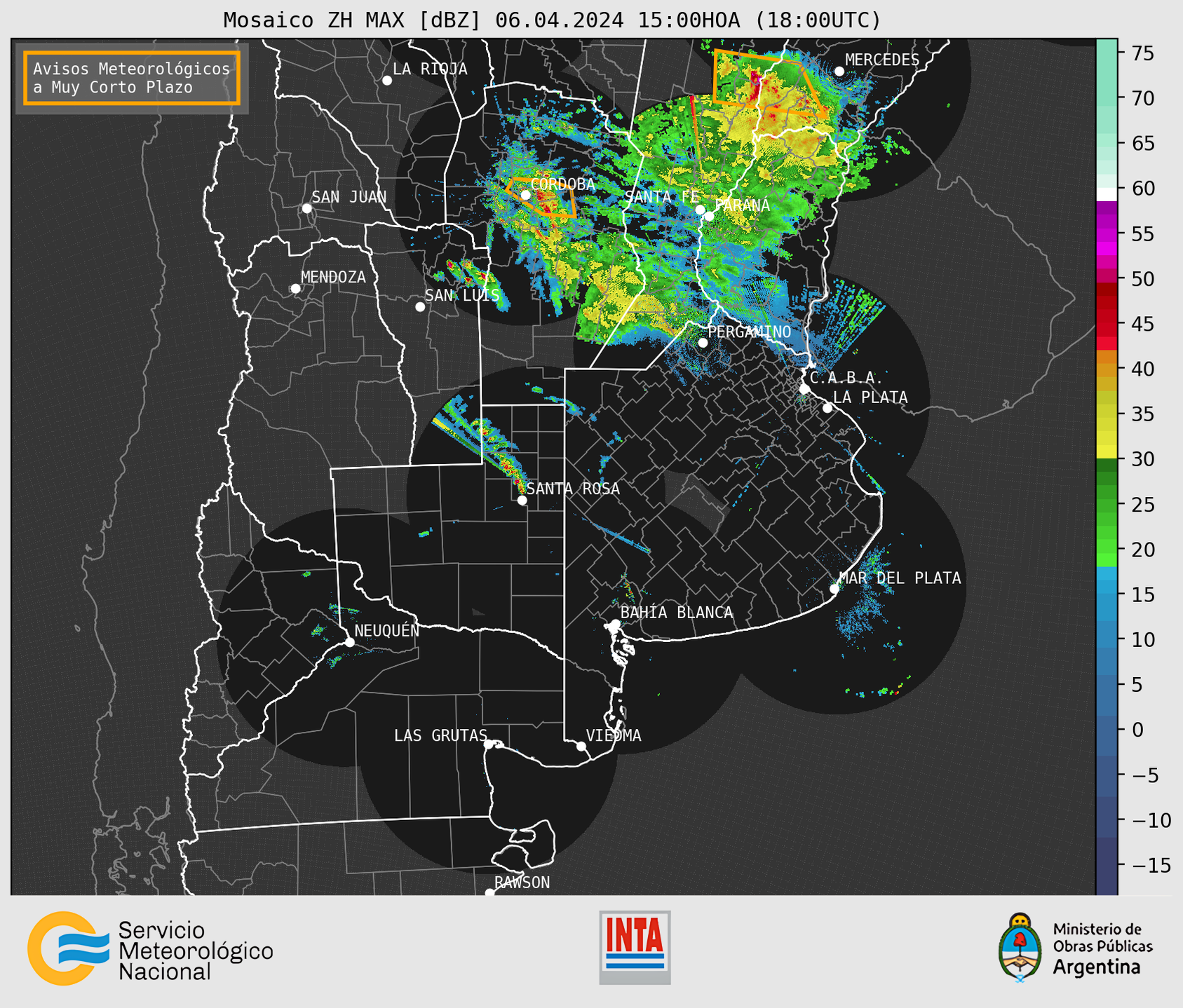Click the CORDOBA city label
1183x1008 pixels.
pos(562,184)
